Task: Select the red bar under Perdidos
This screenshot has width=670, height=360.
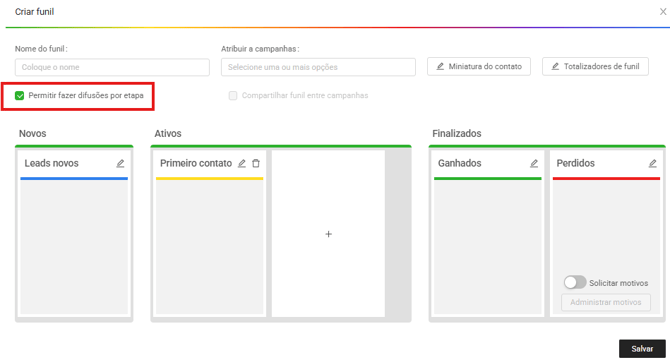Action: pos(606,179)
